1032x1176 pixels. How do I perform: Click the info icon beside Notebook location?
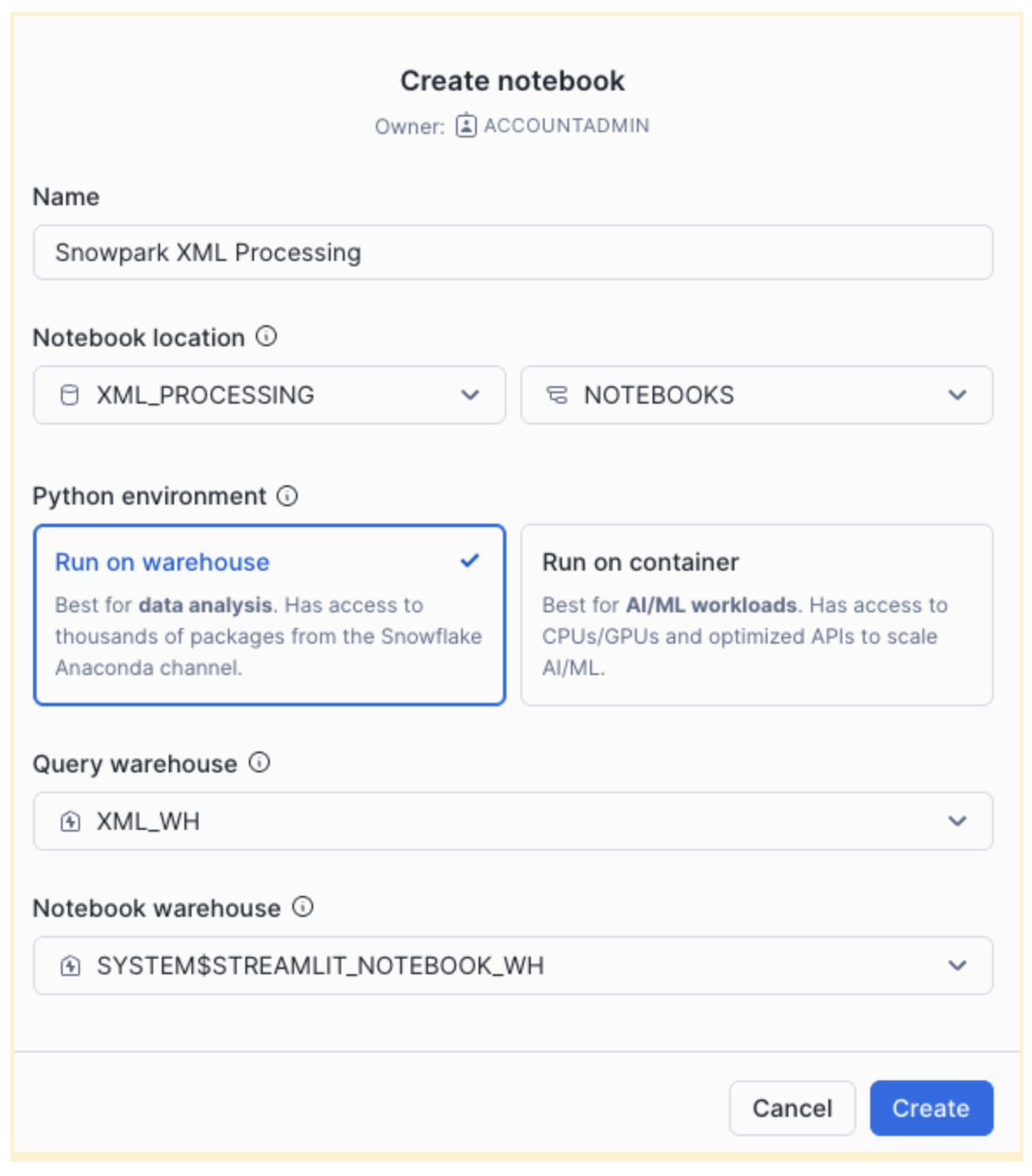[266, 337]
